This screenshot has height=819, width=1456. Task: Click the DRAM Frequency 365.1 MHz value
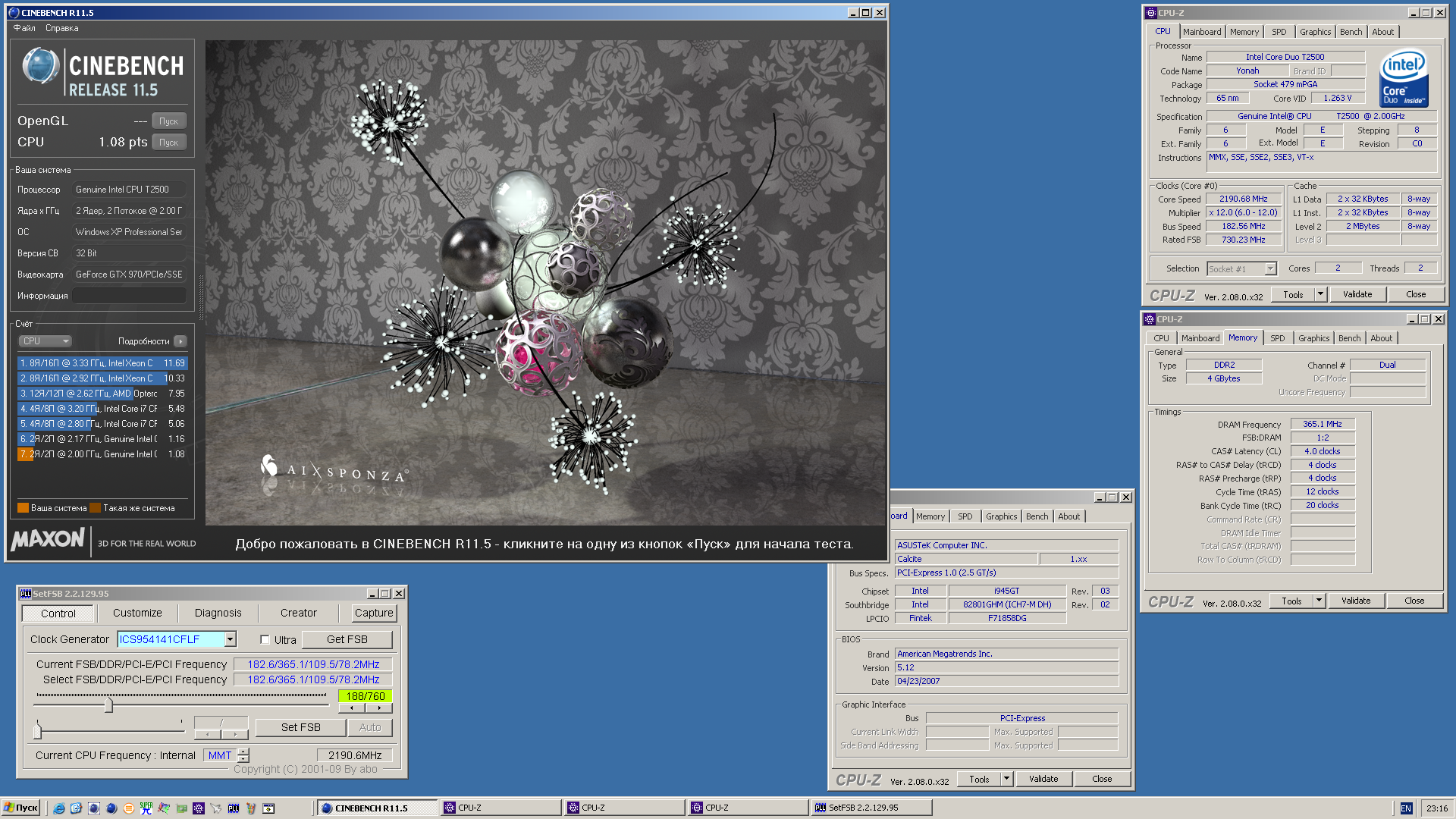(1323, 424)
